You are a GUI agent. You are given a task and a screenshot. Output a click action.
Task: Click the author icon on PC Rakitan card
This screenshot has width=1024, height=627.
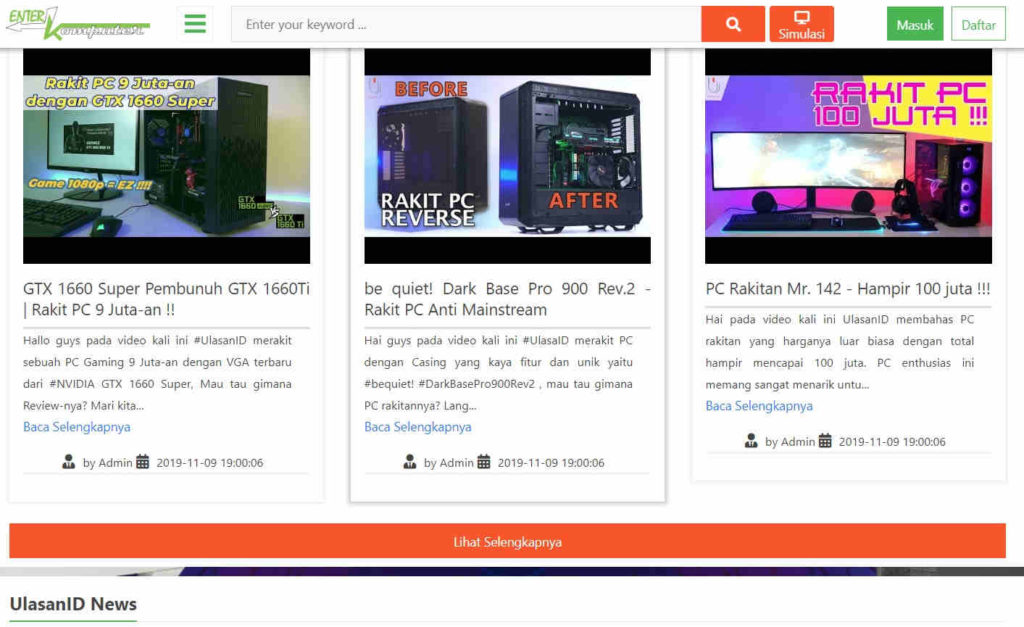click(x=751, y=442)
